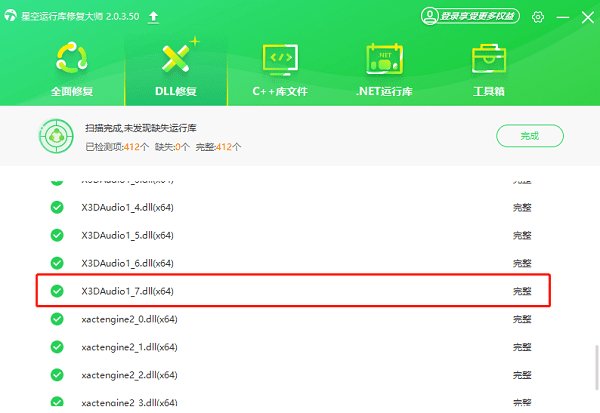Image resolution: width=600 pixels, height=413 pixels.
Task: Open the 工具箱 toolbox tab
Action: point(489,70)
